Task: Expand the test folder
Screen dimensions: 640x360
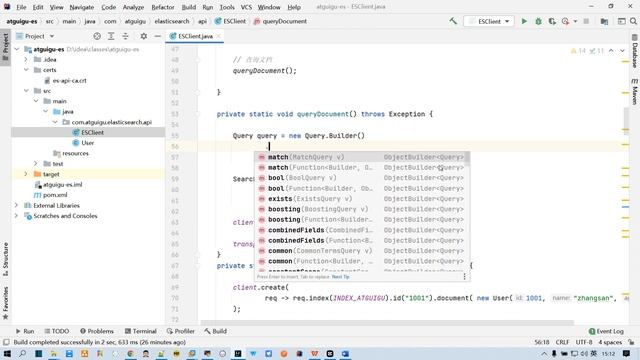Action: click(36, 164)
